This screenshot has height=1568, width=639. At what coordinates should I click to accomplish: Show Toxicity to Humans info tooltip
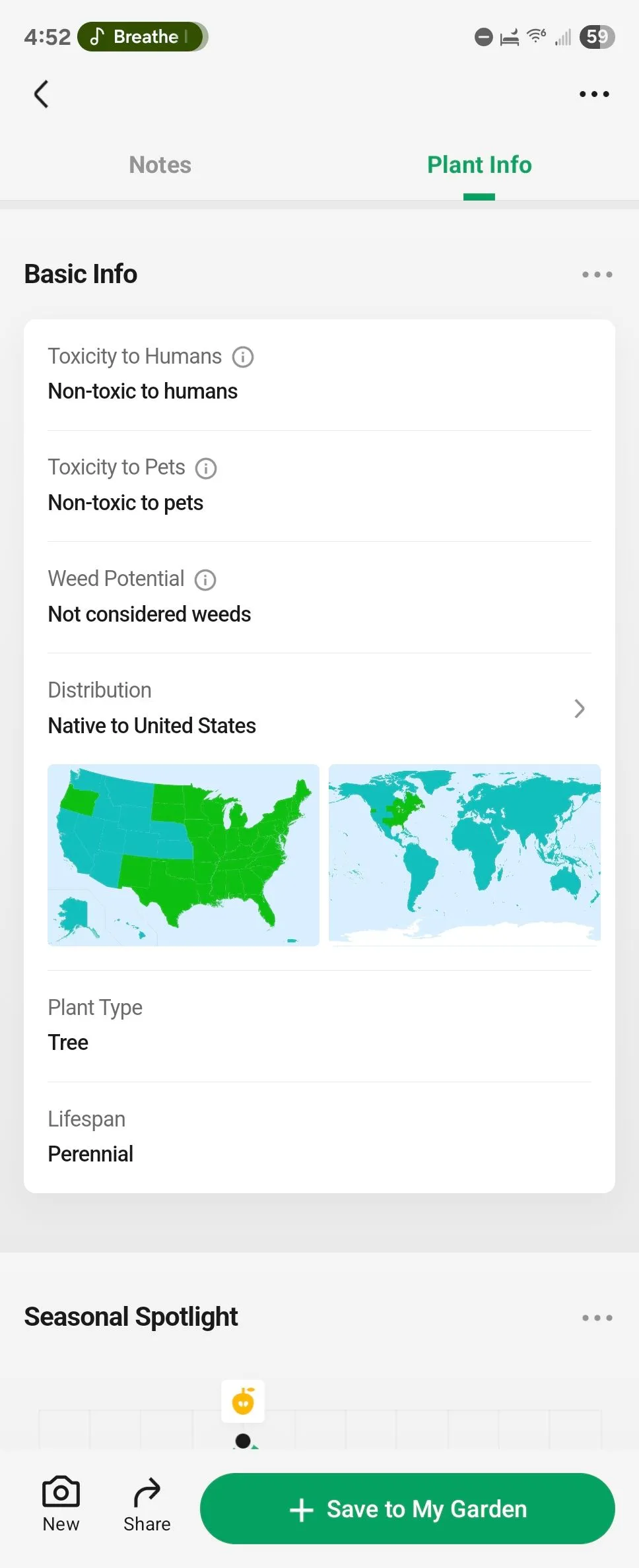click(x=243, y=357)
